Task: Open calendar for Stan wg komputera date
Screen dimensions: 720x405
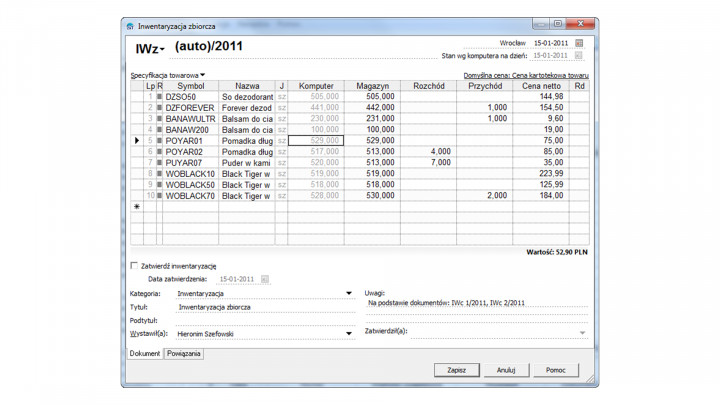Action: 579,56
